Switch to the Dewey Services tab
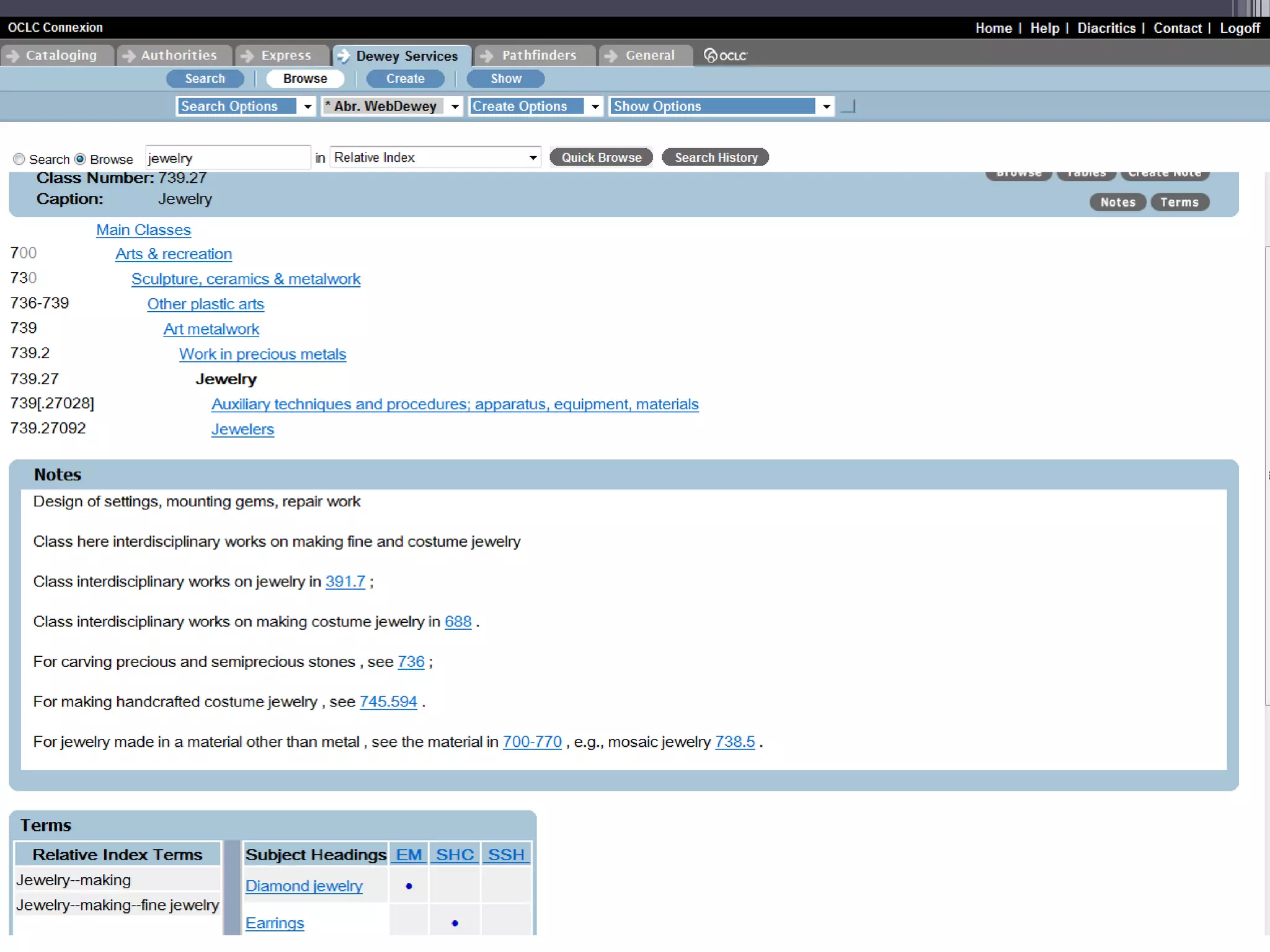 click(x=406, y=56)
